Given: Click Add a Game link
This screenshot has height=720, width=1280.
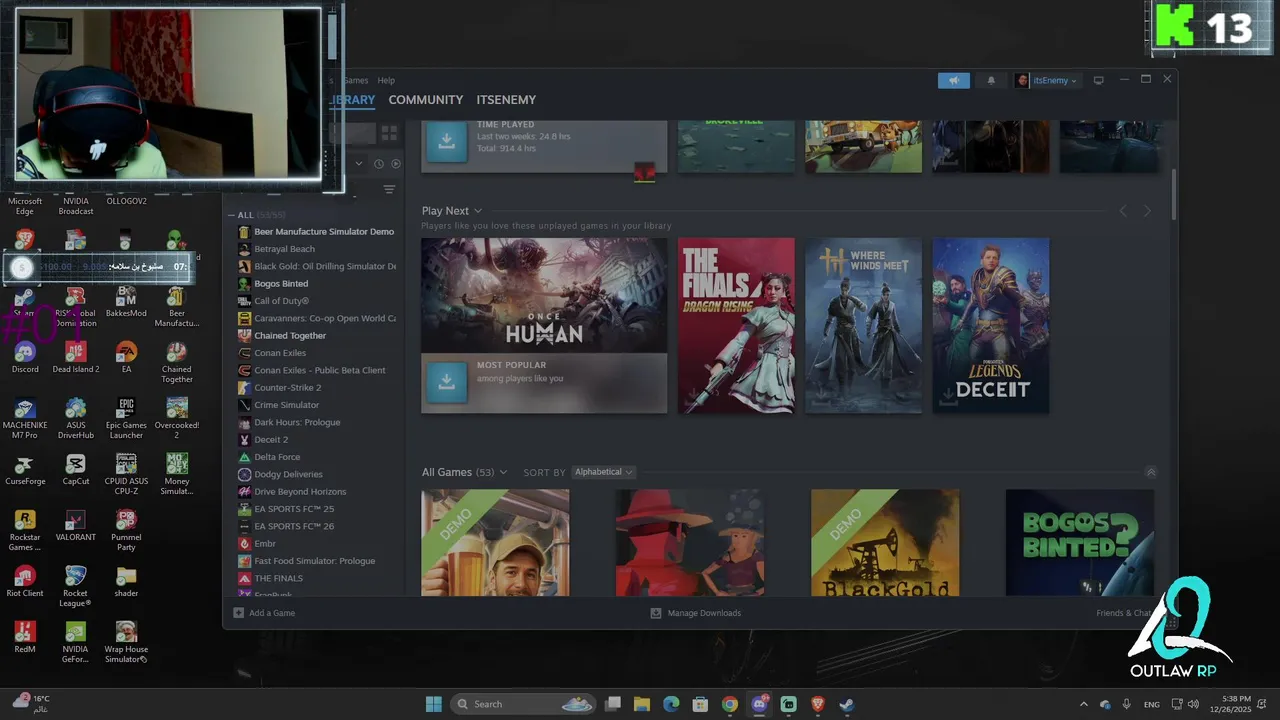Looking at the screenshot, I should coord(272,613).
